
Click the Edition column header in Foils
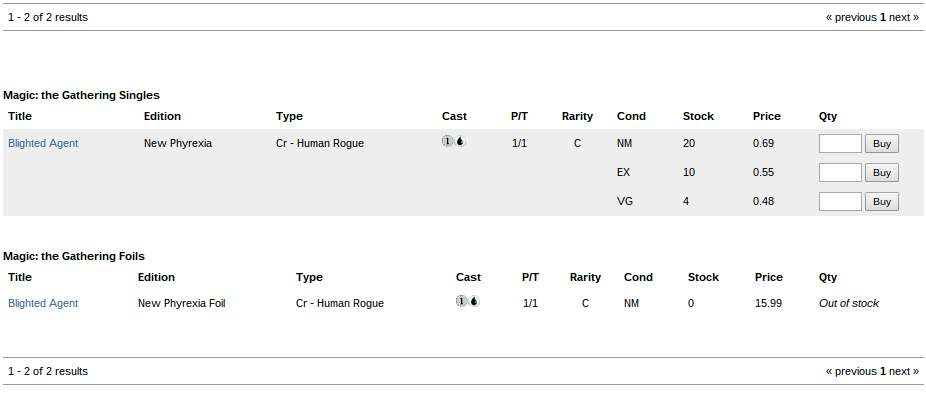(x=156, y=277)
